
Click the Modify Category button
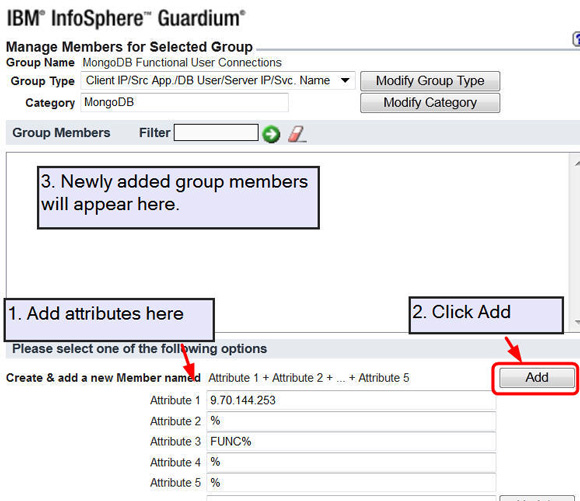click(430, 102)
